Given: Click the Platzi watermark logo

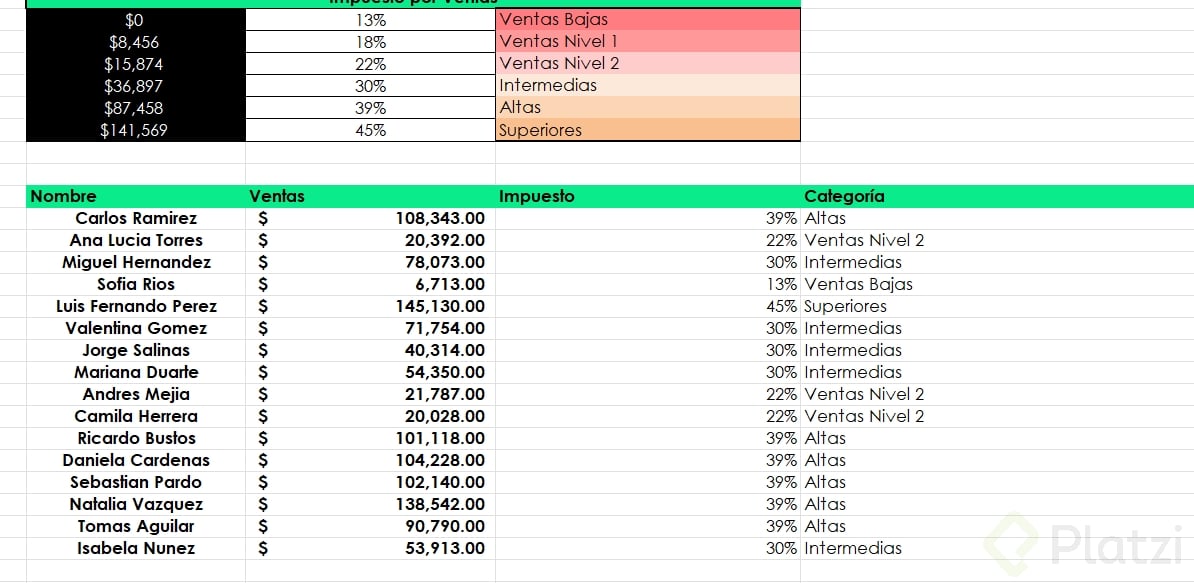Looking at the screenshot, I should [x=1086, y=544].
